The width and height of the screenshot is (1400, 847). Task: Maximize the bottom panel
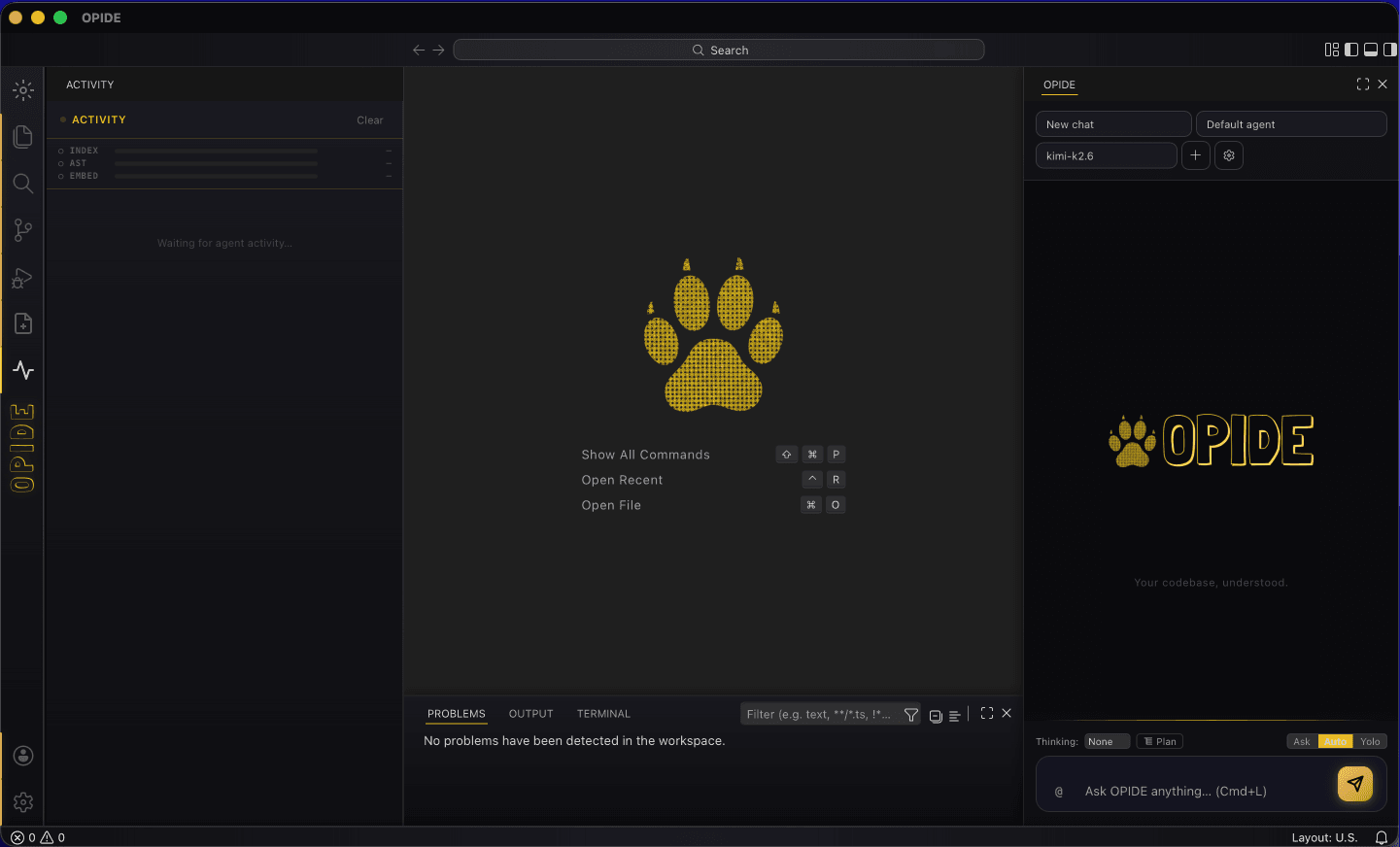[x=987, y=713]
